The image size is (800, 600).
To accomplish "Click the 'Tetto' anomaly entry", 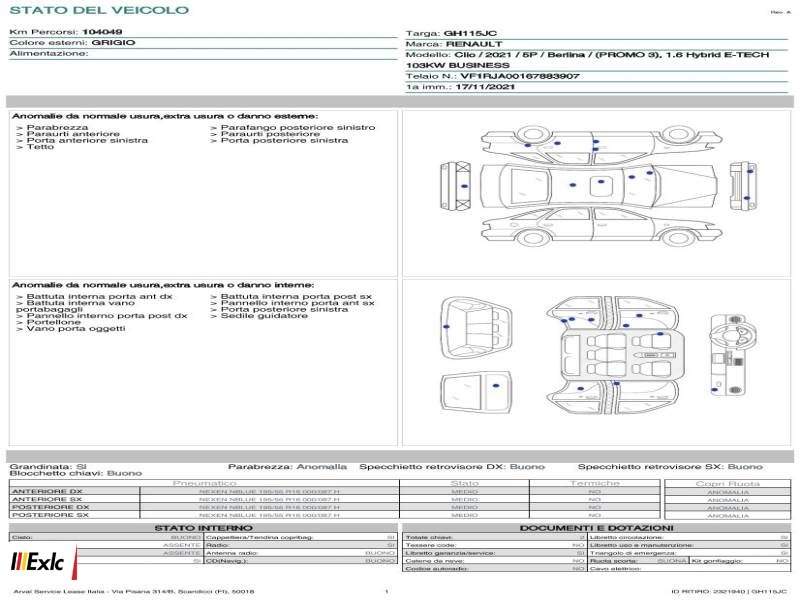I will [40, 147].
